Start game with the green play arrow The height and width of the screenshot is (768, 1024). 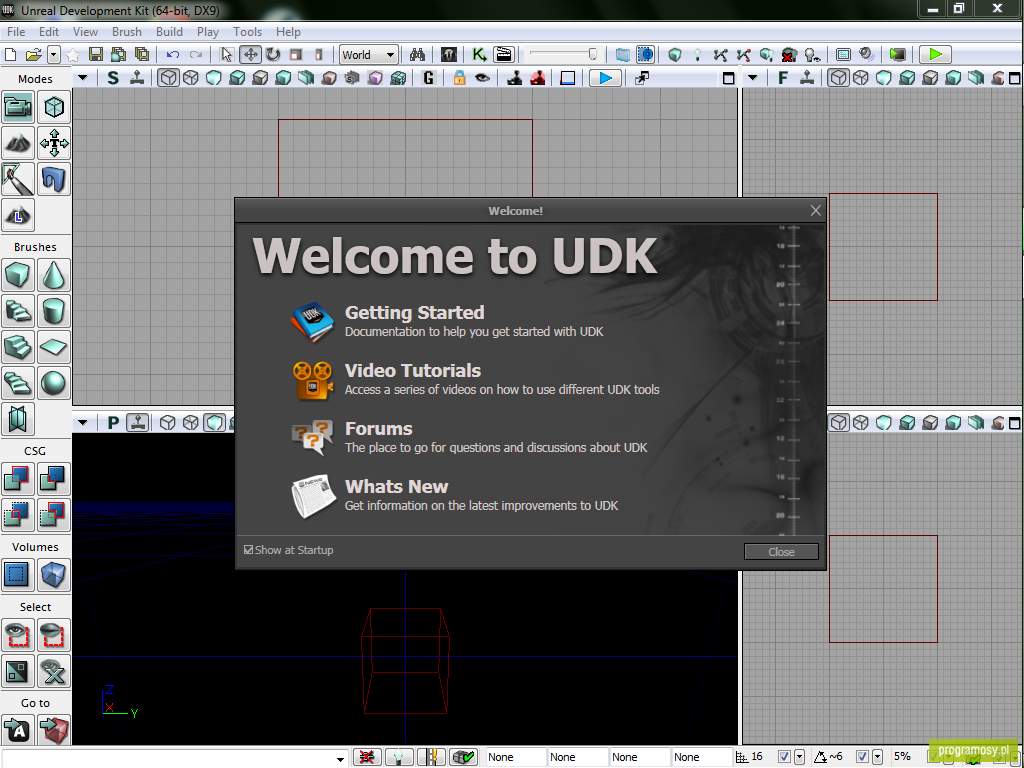tap(935, 54)
